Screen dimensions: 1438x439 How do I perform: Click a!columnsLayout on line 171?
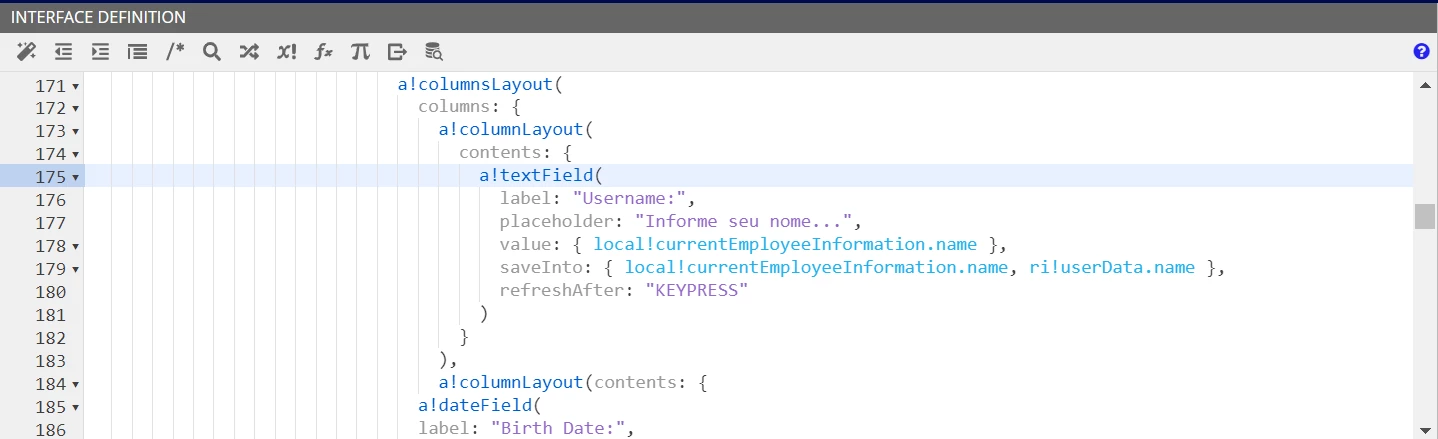(476, 84)
